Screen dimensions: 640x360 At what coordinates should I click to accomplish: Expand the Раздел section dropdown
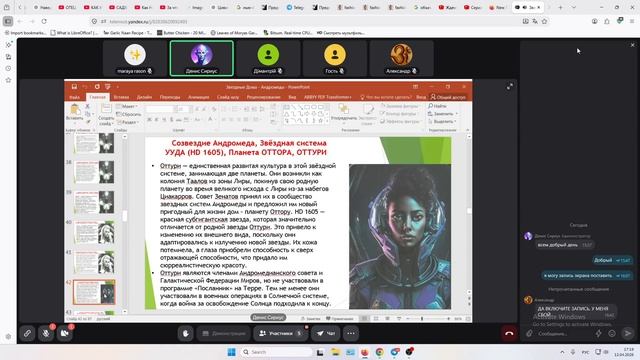coord(128,122)
